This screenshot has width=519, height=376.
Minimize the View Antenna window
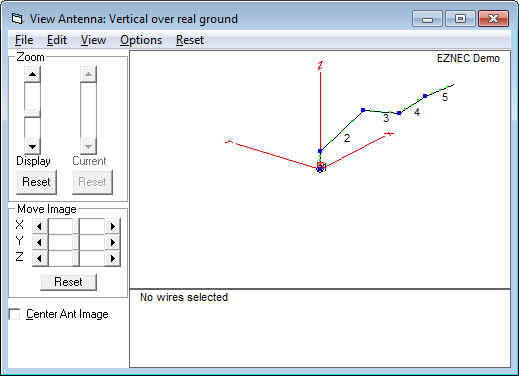point(427,19)
